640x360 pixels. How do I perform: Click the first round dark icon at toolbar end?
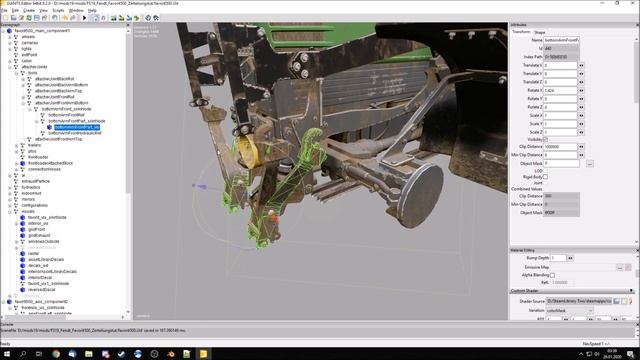tap(148, 18)
